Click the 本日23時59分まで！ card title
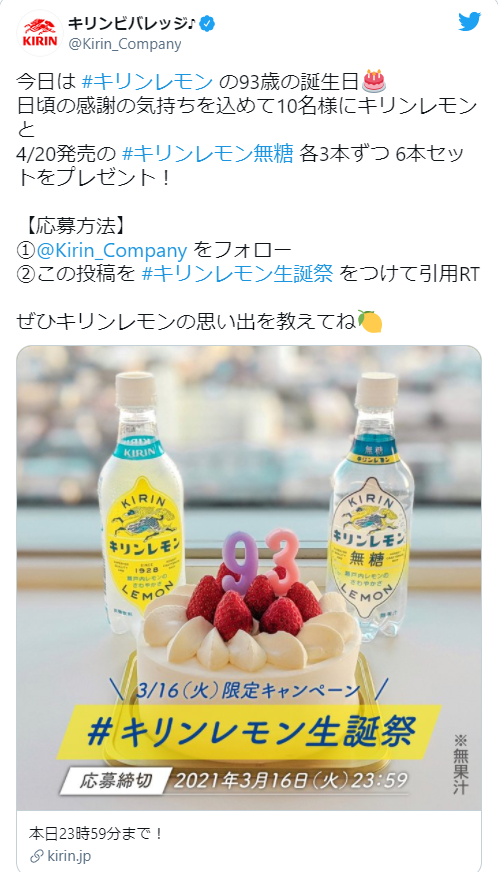Image resolution: width=498 pixels, height=872 pixels. (x=96, y=834)
